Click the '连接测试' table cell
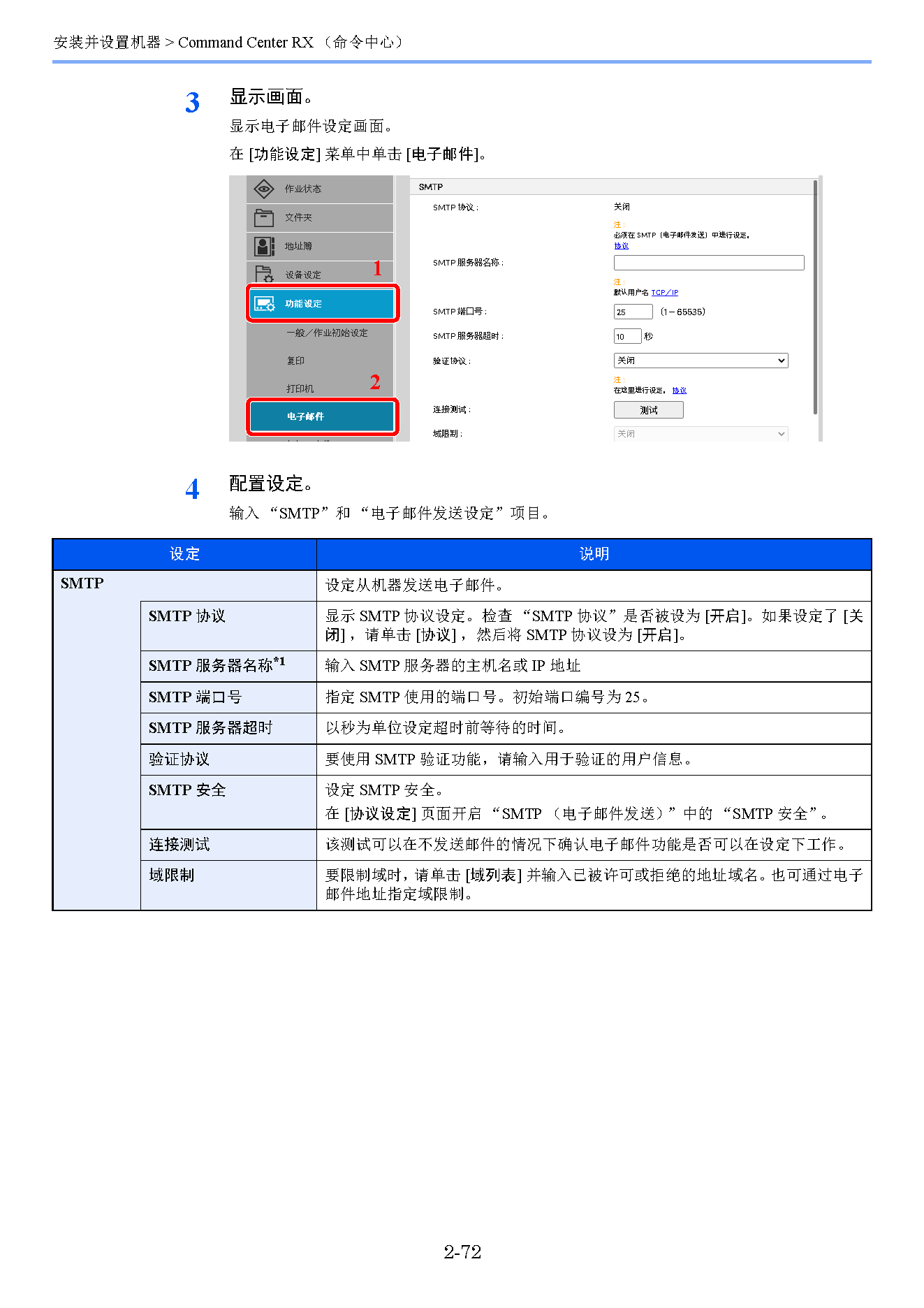This screenshot has width=924, height=1308. (228, 845)
